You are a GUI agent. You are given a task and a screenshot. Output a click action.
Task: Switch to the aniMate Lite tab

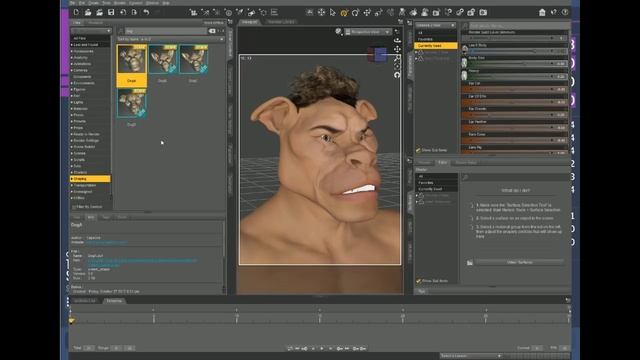85,301
